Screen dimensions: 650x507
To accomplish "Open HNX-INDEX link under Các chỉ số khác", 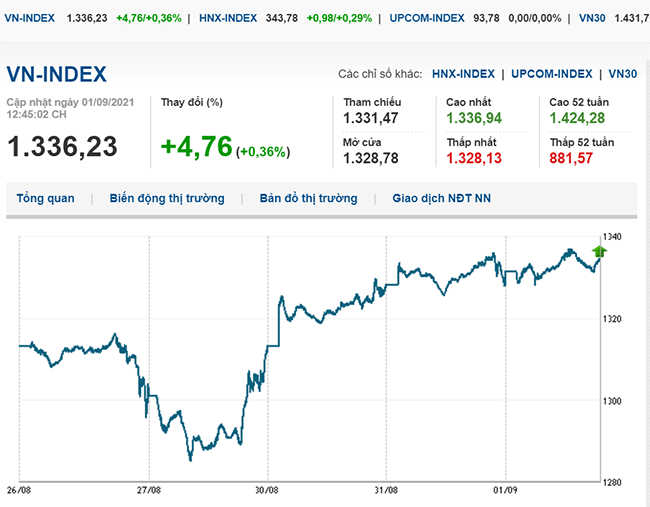I will [x=463, y=74].
